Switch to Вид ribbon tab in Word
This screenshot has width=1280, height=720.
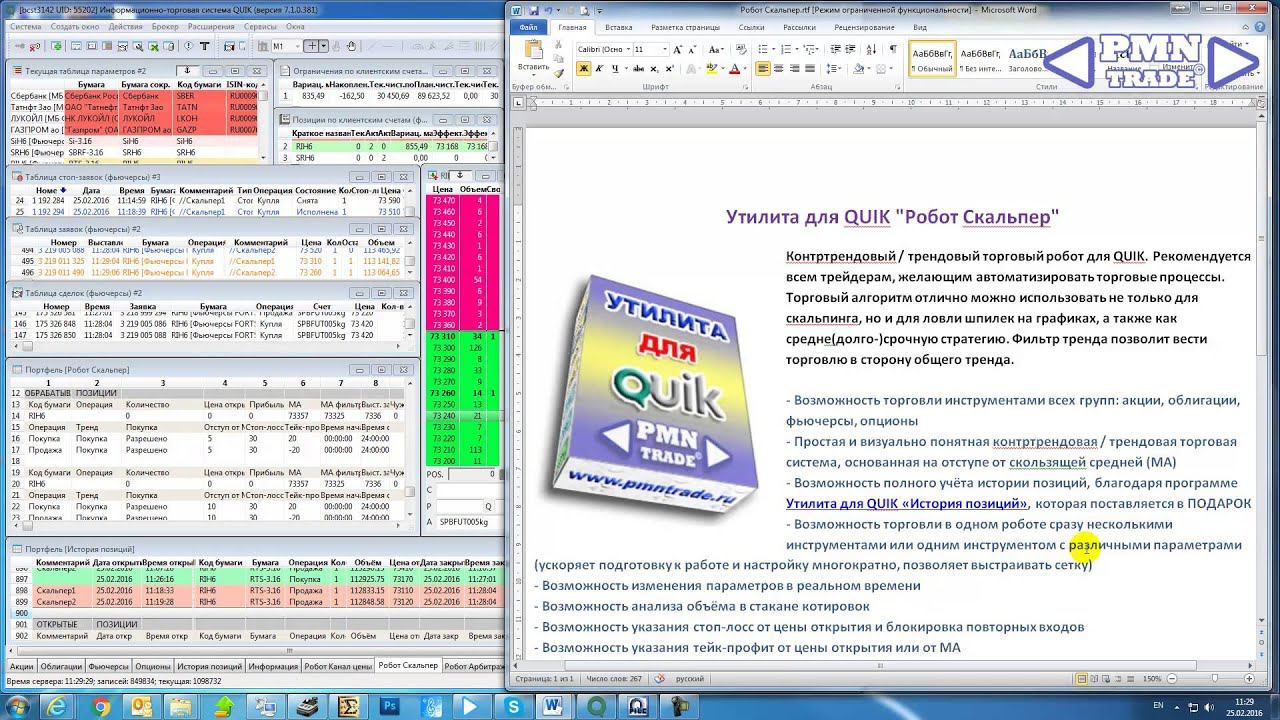click(x=920, y=28)
